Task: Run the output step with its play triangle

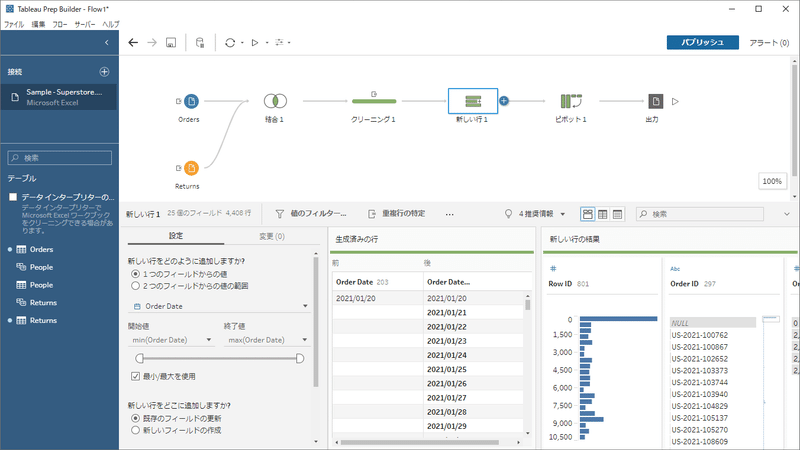Action: tap(675, 102)
